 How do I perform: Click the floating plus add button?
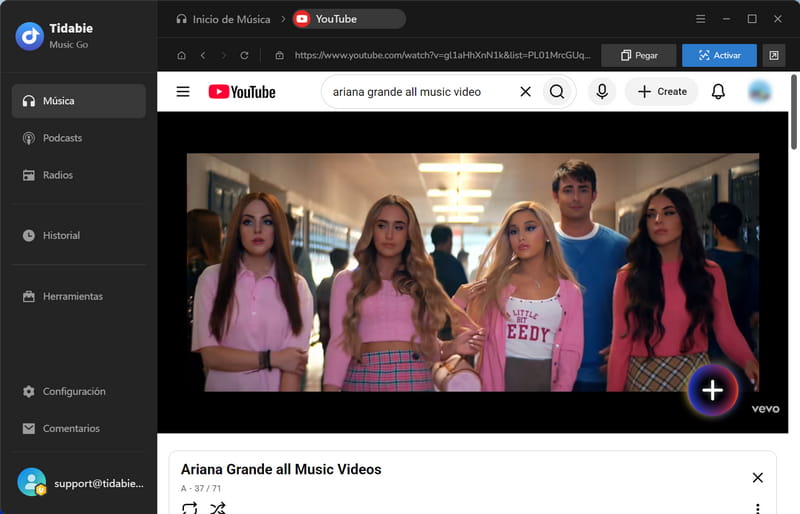point(713,390)
